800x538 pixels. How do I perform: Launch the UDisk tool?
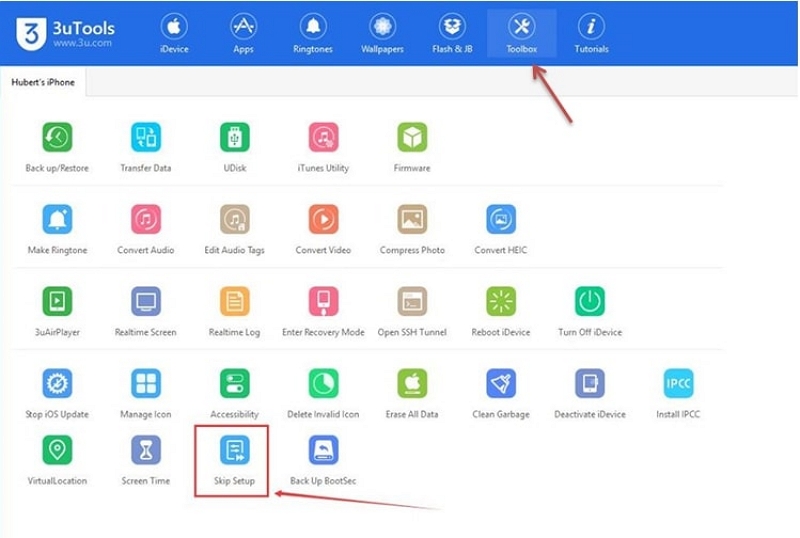click(x=235, y=138)
